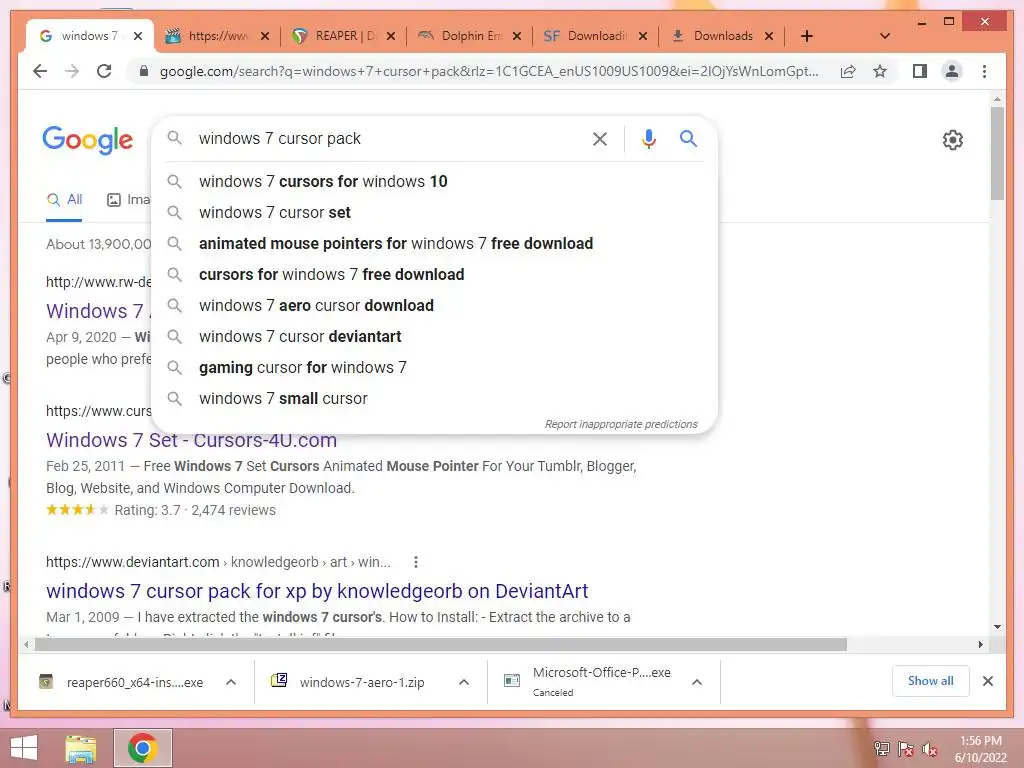Viewport: 1024px width, 768px height.
Task: Choose suggestion windows 7 cursor deviantart
Action: pos(434,336)
